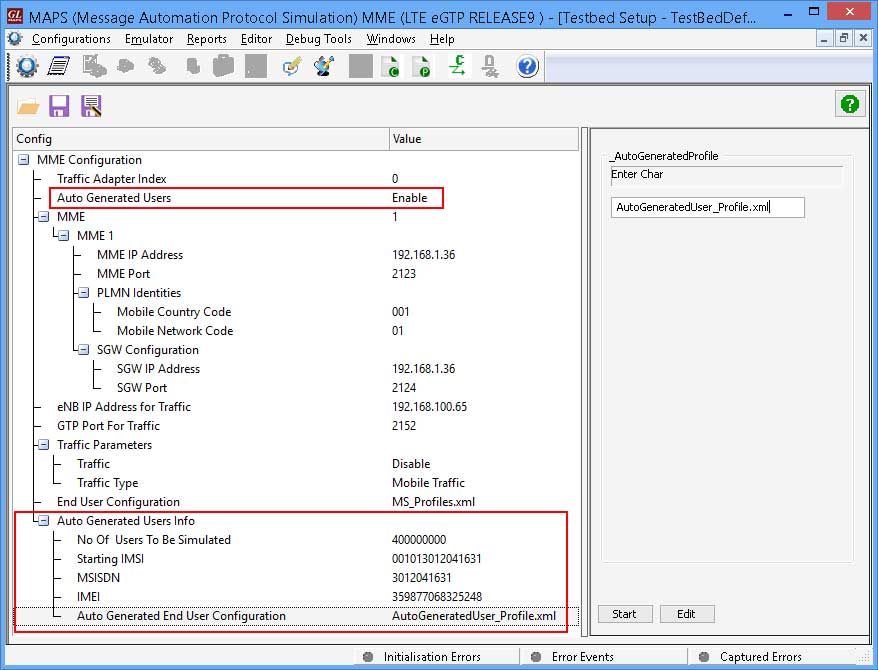The height and width of the screenshot is (670, 878).
Task: Select Auto Generated End User Configuration row
Action: [x=296, y=616]
